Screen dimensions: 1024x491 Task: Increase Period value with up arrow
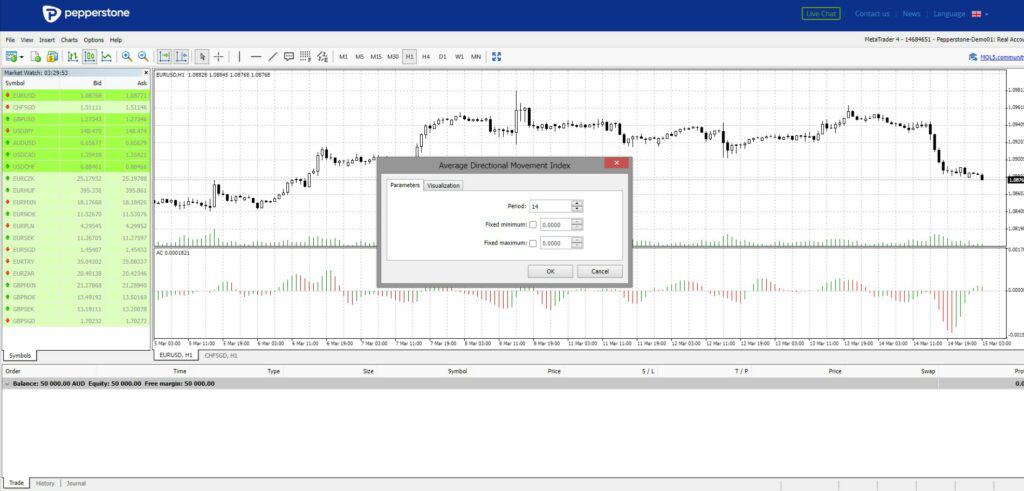point(577,203)
